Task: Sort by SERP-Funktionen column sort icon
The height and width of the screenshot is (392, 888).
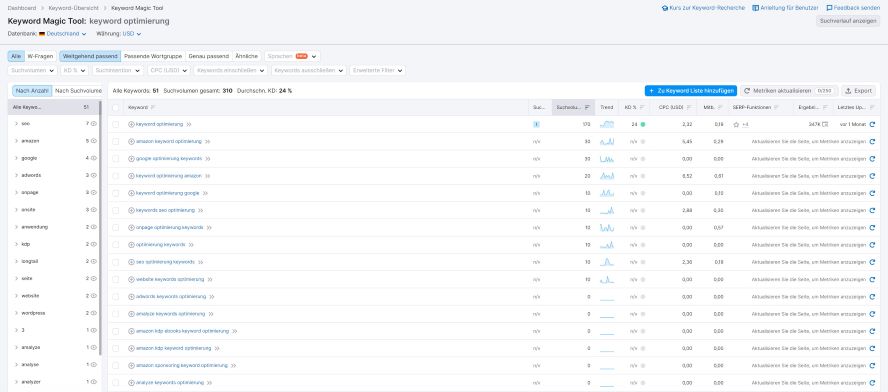Action: click(776, 107)
